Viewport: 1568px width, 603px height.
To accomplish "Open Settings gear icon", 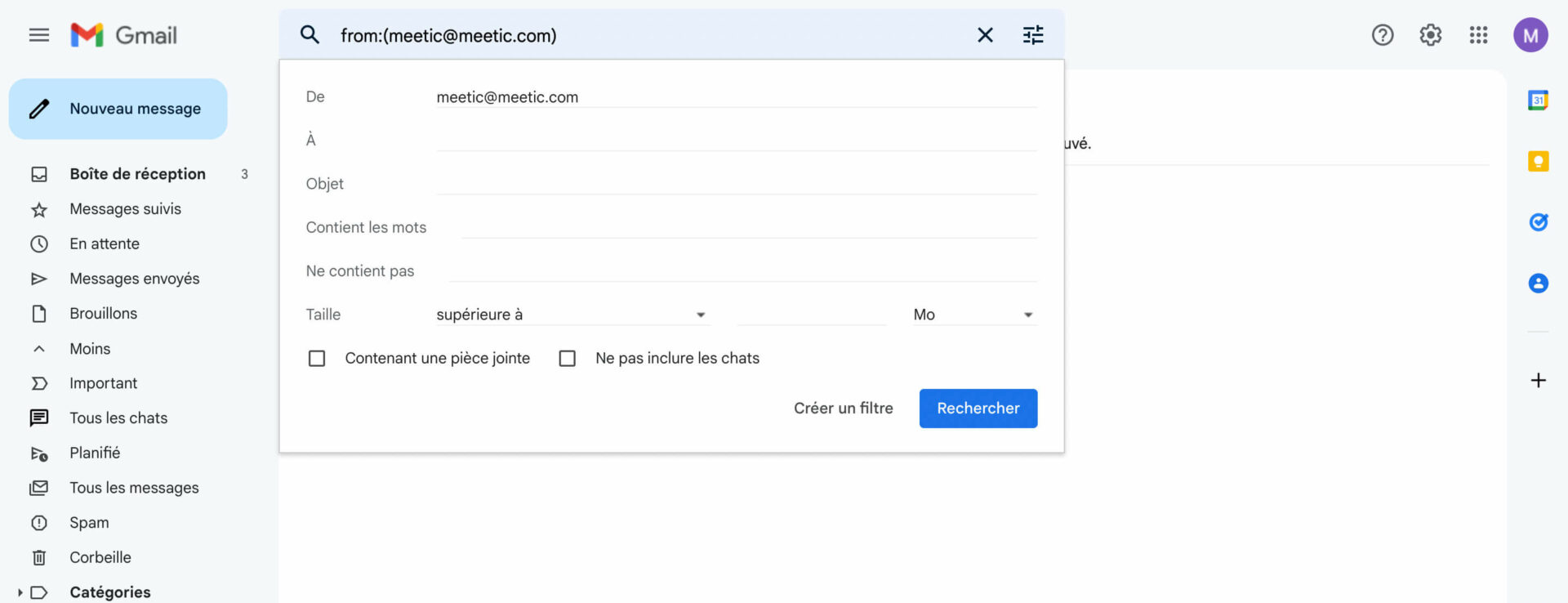I will [x=1431, y=35].
